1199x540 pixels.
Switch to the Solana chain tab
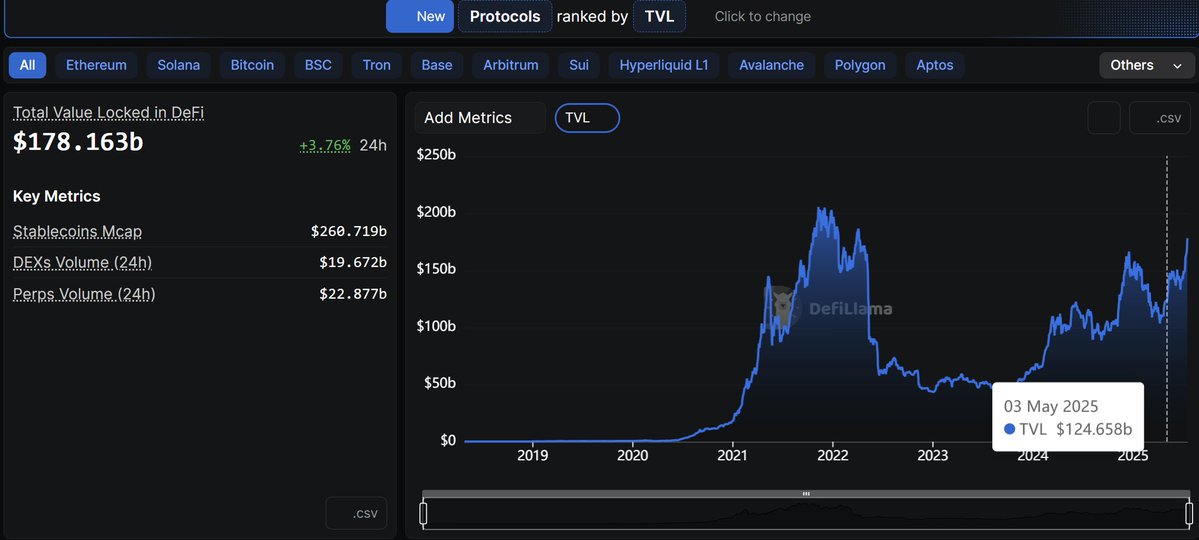coord(179,65)
